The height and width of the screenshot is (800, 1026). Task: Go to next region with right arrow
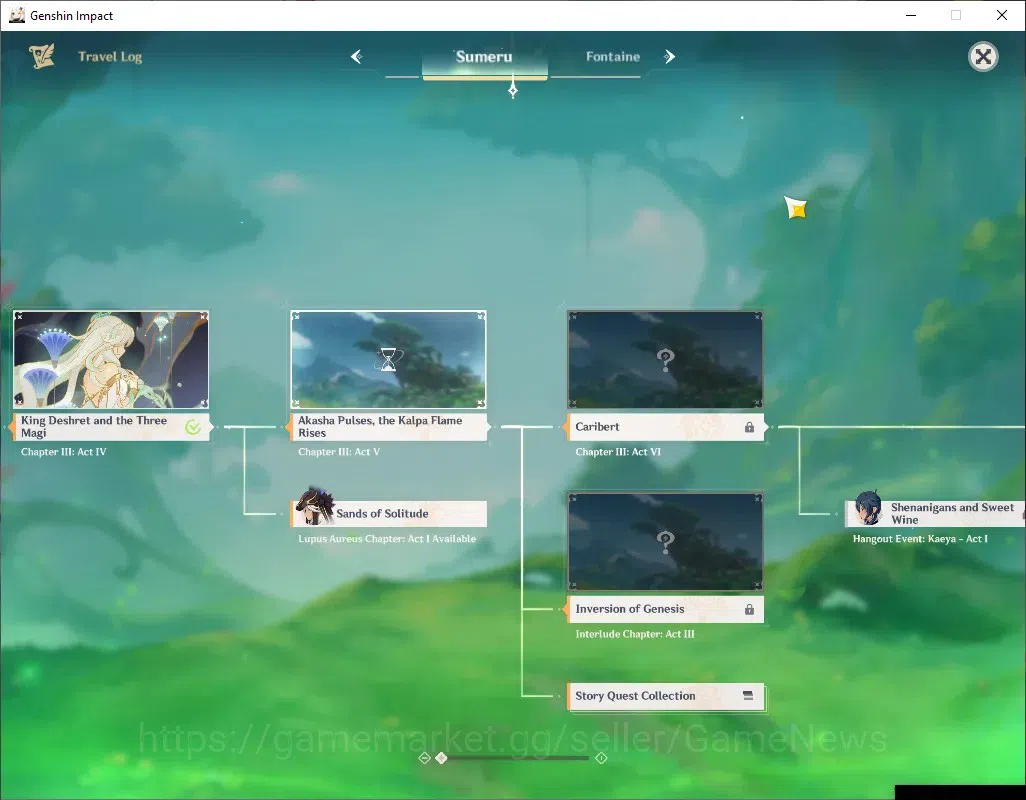click(669, 57)
